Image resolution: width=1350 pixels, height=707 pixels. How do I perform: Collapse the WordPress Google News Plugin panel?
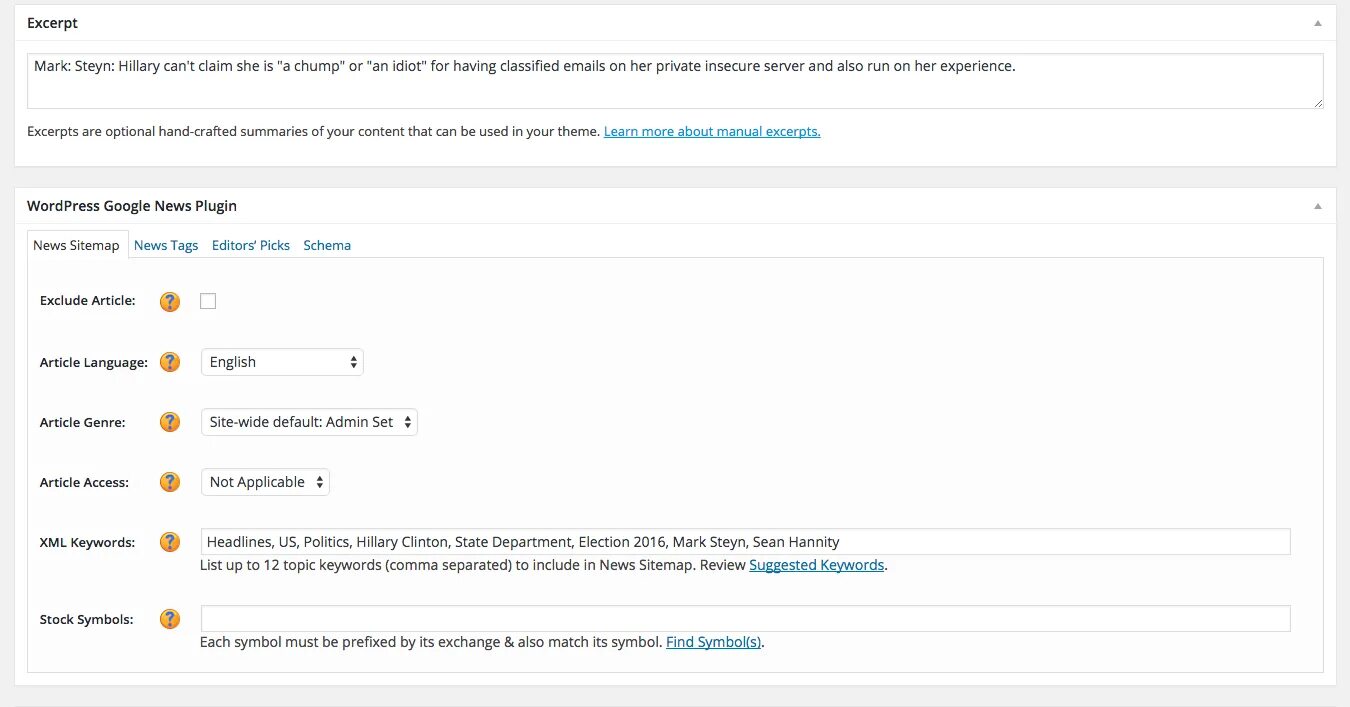[x=1318, y=206]
